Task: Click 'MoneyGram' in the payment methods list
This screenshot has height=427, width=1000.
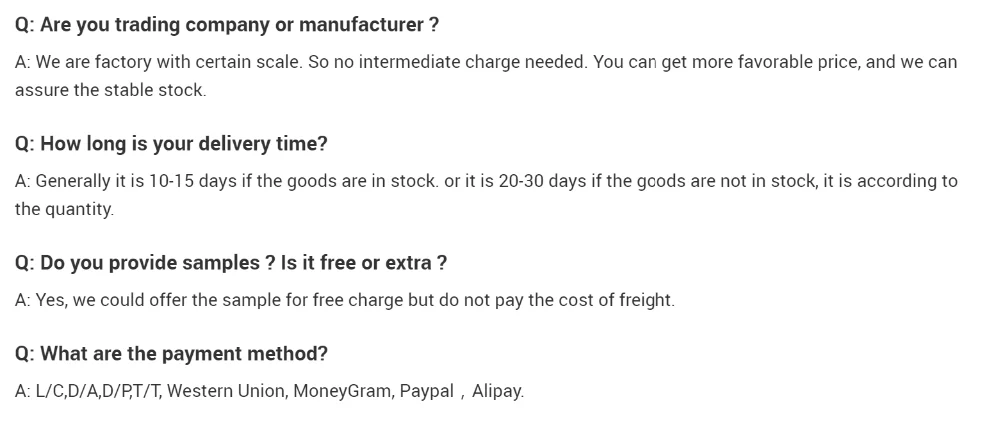Action: 342,391
